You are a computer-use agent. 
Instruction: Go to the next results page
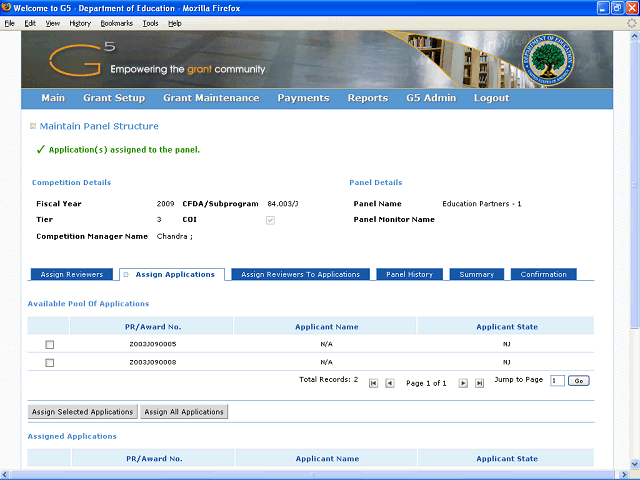pos(463,383)
